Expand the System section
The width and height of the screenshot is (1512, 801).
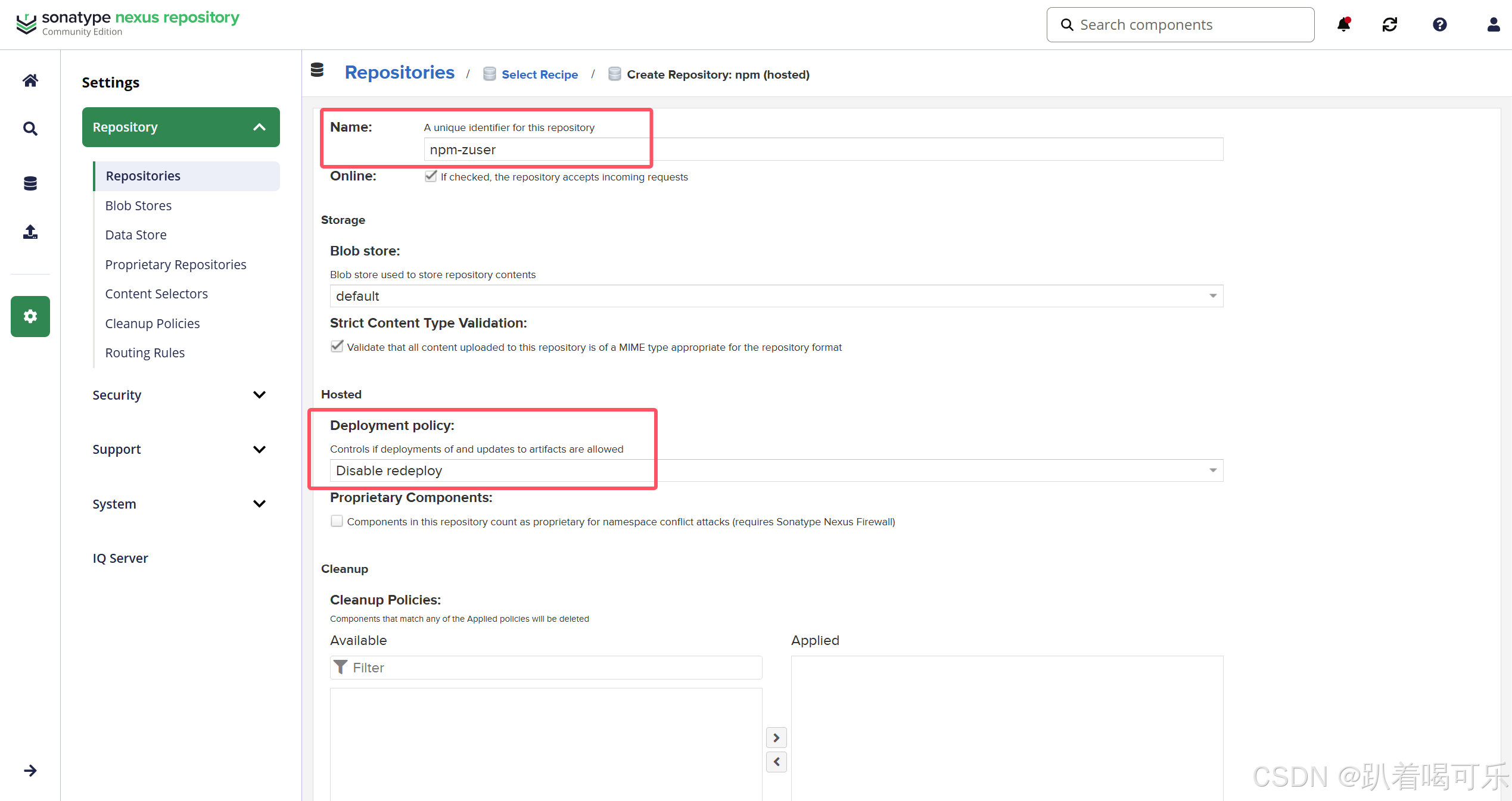click(x=181, y=504)
